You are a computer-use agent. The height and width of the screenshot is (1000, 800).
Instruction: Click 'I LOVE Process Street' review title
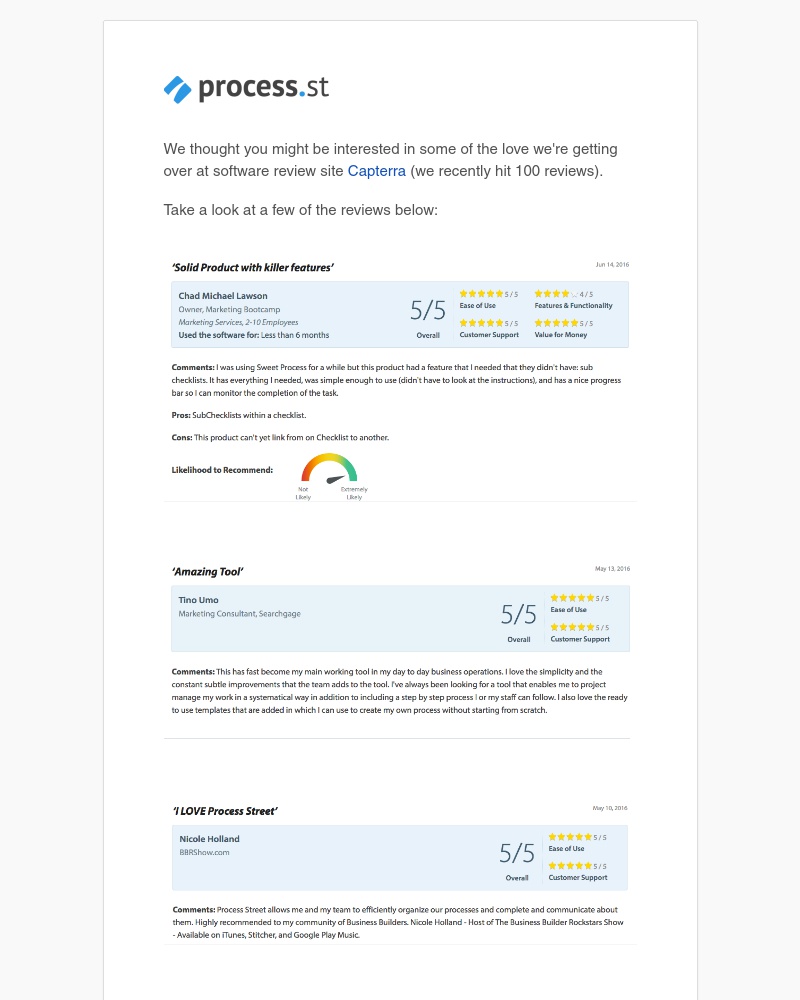pos(225,811)
